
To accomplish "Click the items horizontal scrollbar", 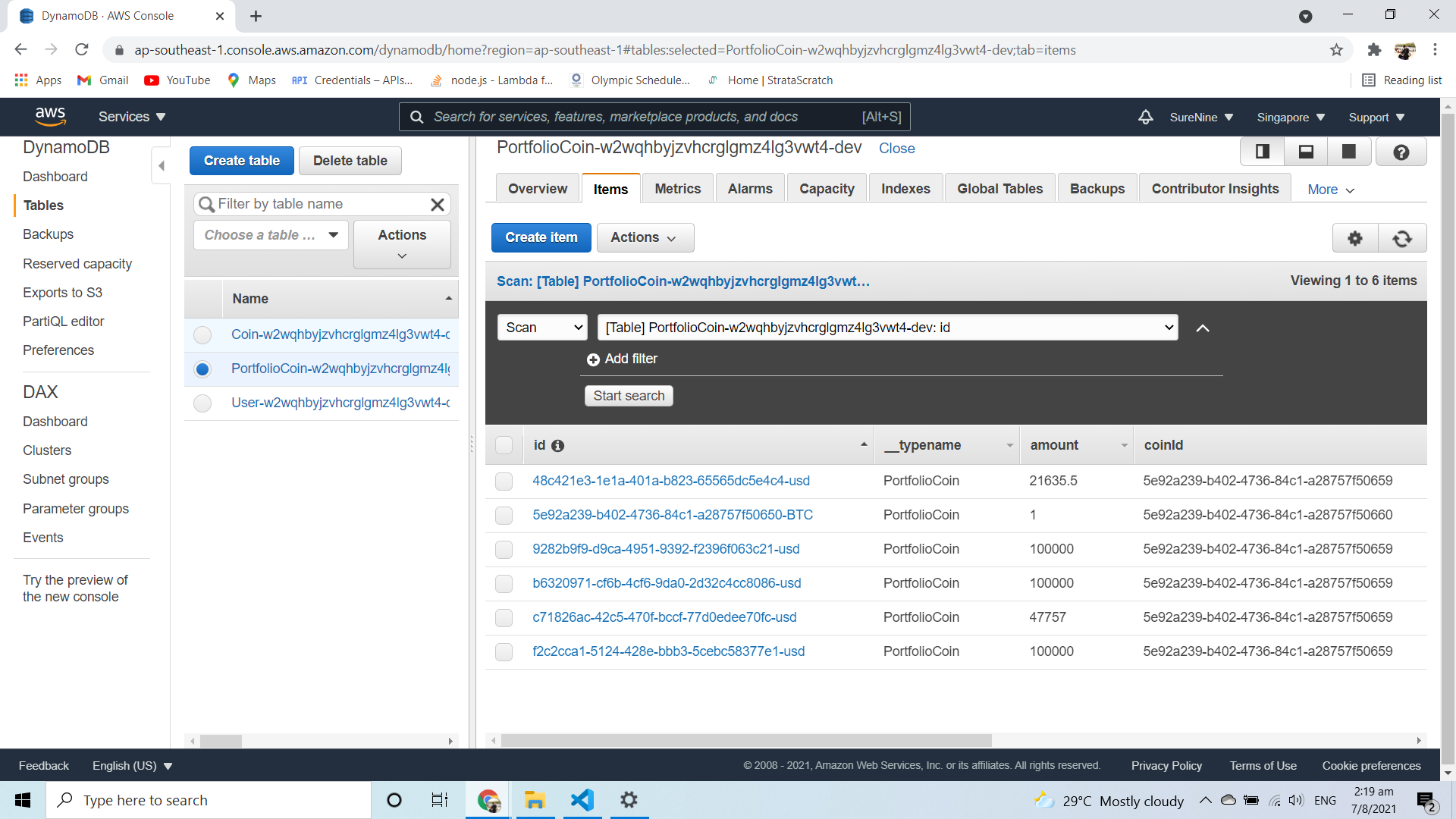I will [x=745, y=740].
